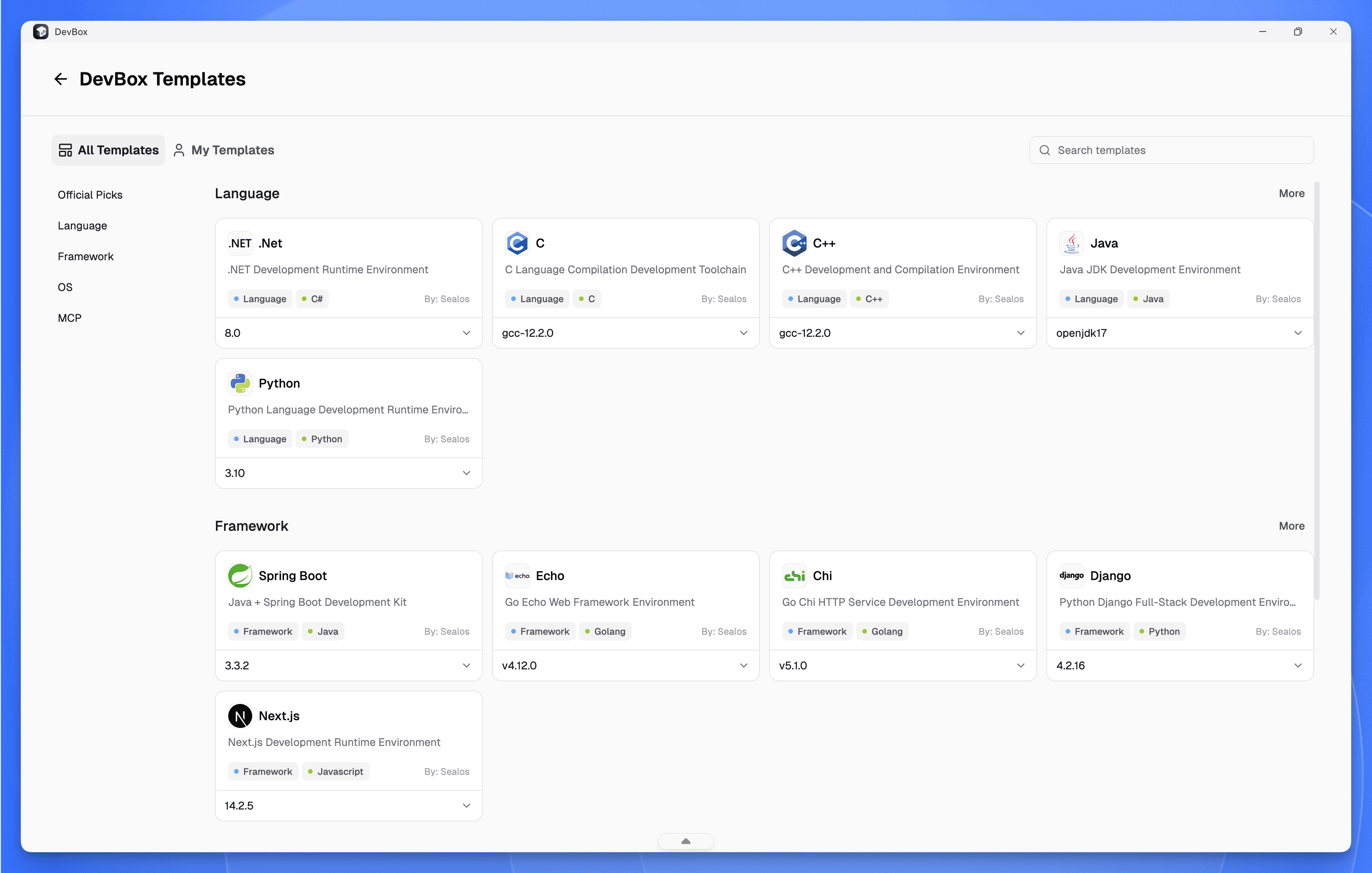Click the Chi framework logo icon

click(x=794, y=575)
